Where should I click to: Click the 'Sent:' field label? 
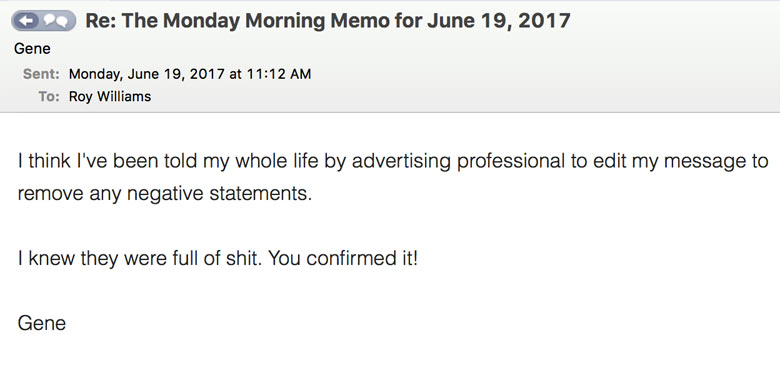[41, 74]
